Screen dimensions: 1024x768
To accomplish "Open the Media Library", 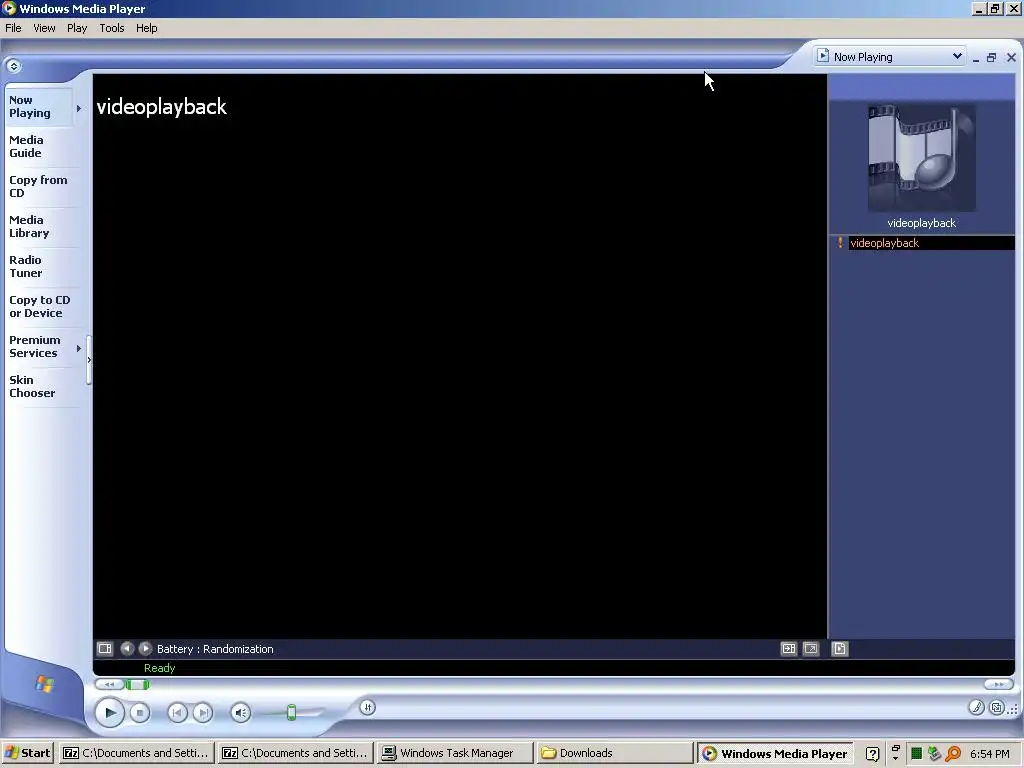I will tap(29, 227).
